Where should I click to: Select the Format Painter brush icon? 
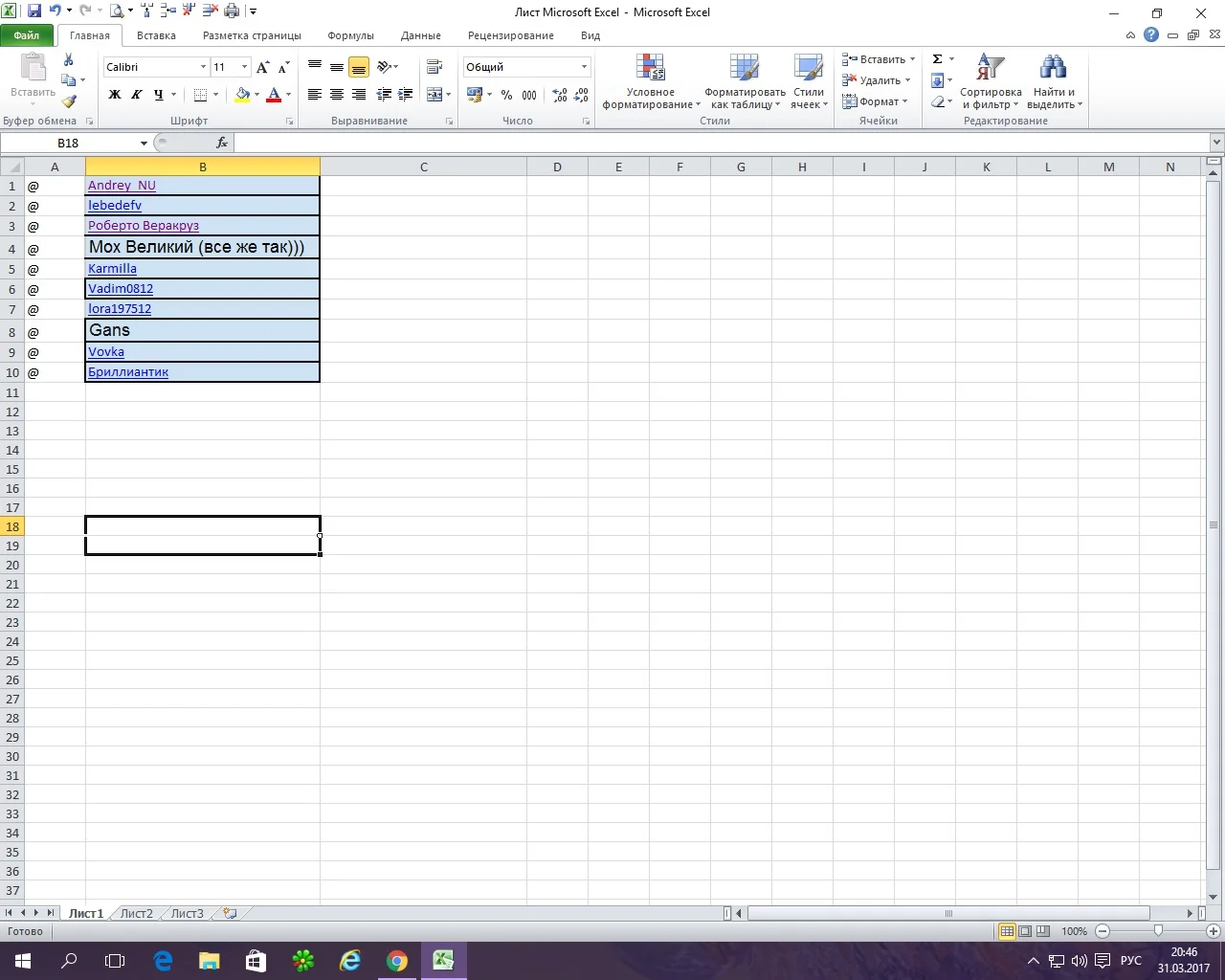69,101
